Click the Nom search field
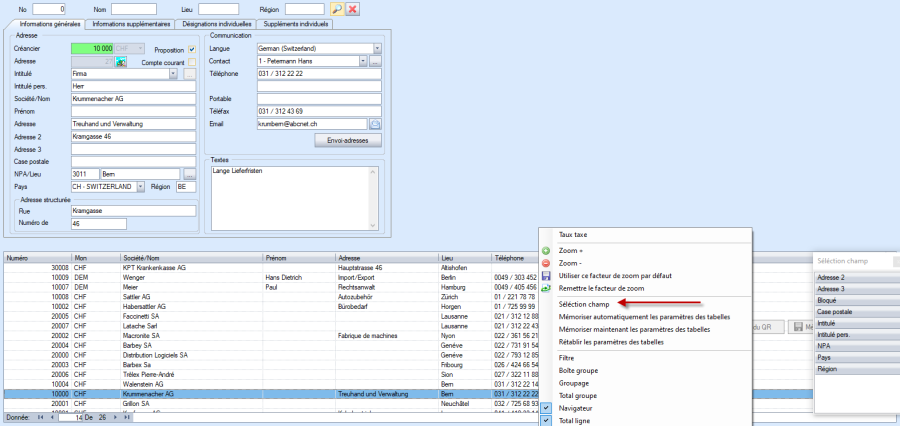The width and height of the screenshot is (900, 426). pos(134,9)
